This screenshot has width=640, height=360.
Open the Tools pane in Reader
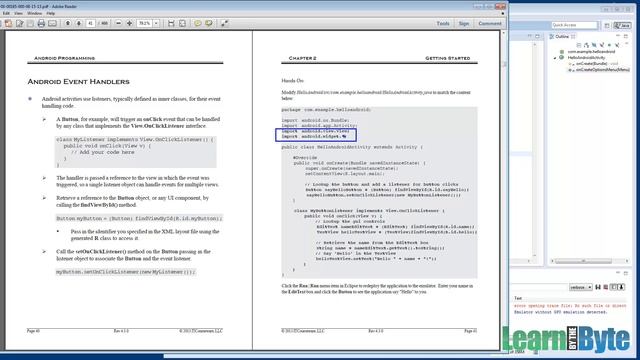[443, 24]
